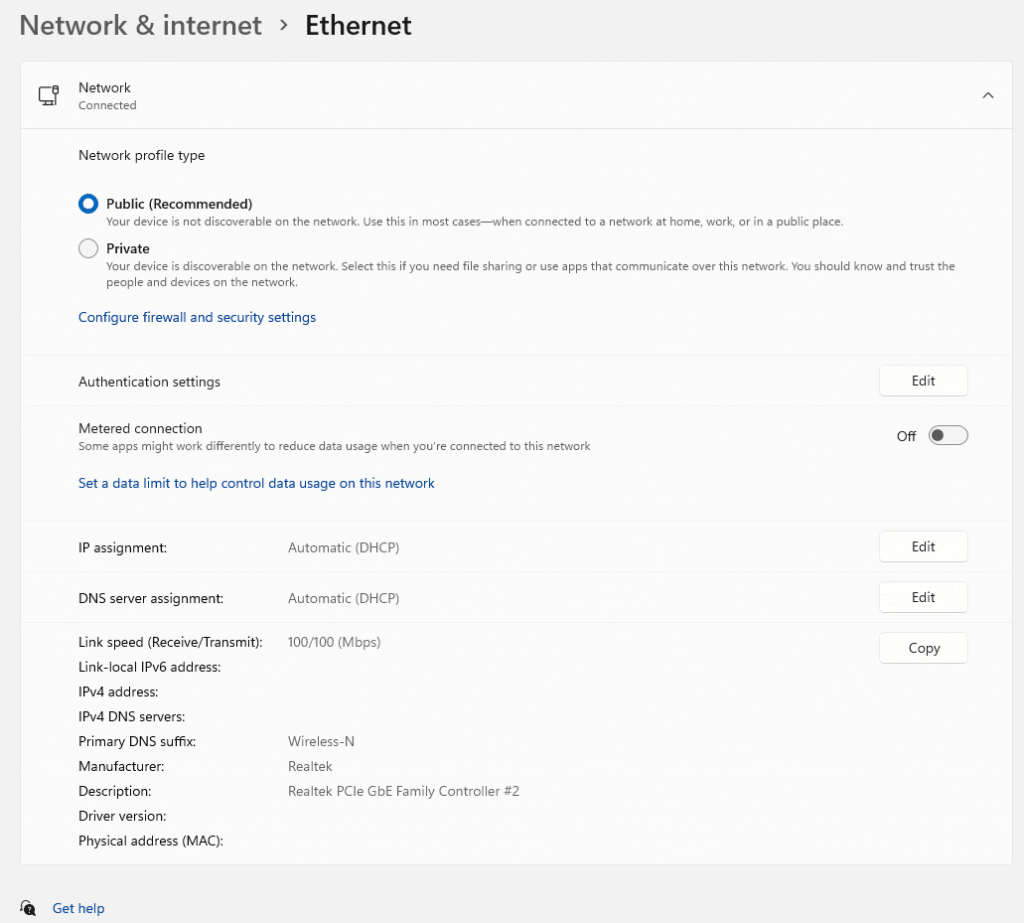Open firewall and security settings
This screenshot has height=923, width=1024.
(196, 317)
